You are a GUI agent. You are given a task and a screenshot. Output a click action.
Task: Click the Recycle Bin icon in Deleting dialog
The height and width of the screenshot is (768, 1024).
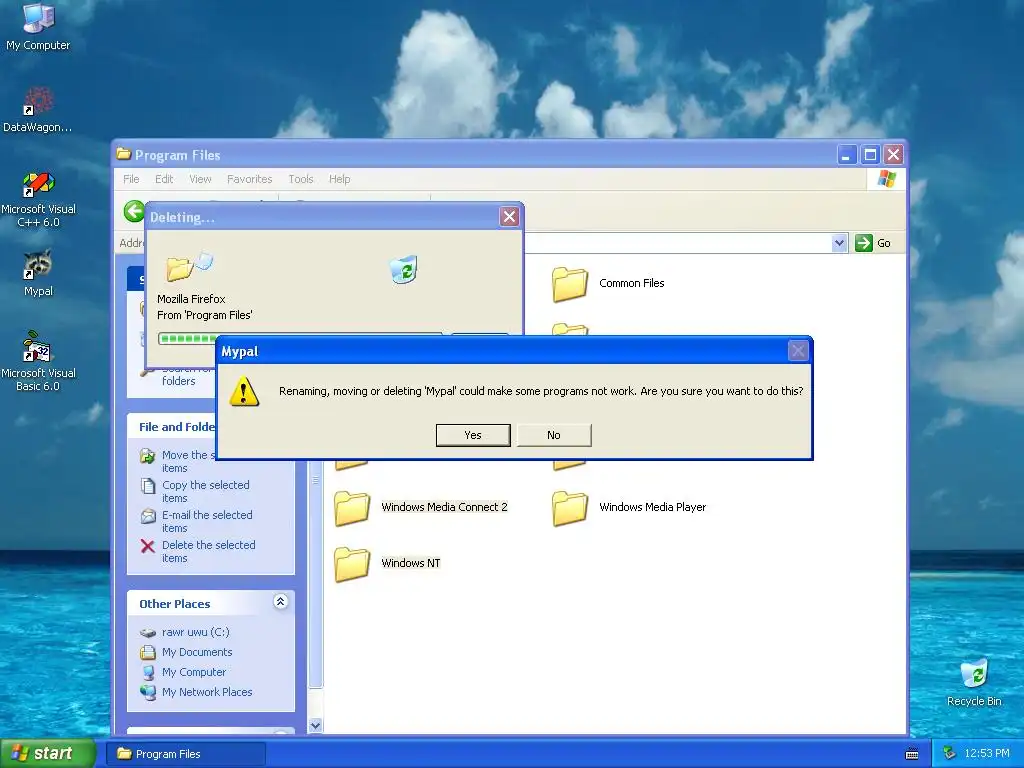click(404, 269)
